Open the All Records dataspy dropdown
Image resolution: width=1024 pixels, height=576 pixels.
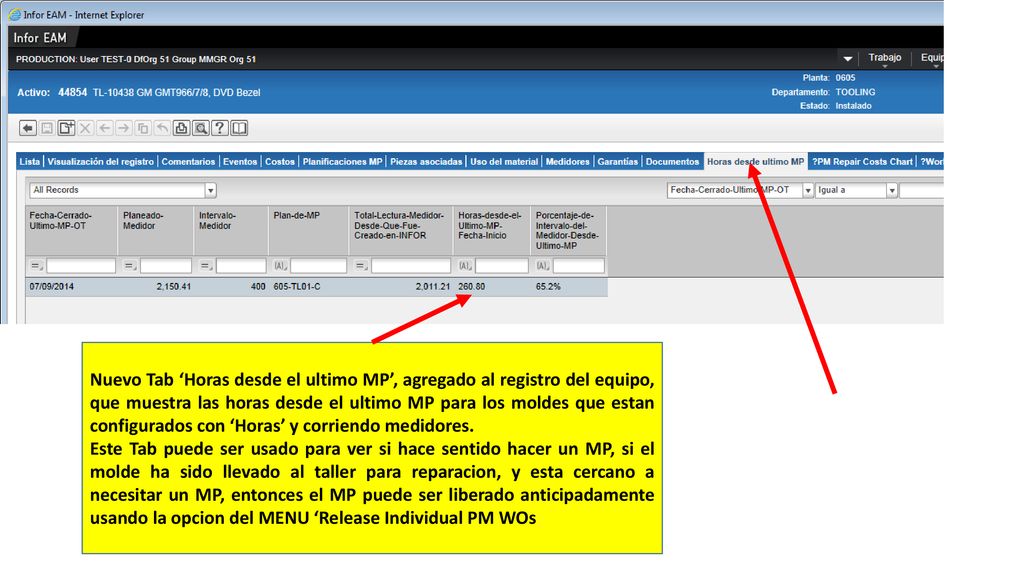tap(210, 190)
